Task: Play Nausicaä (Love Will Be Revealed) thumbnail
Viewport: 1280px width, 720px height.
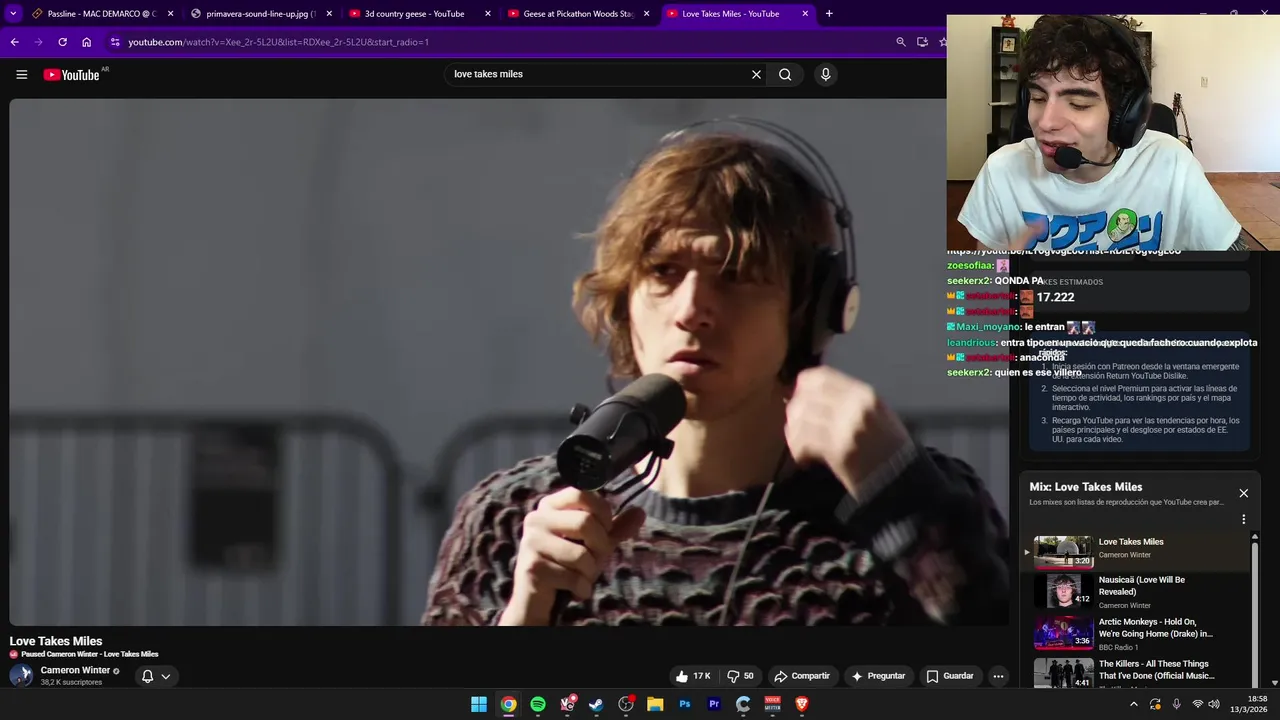Action: pos(1063,591)
